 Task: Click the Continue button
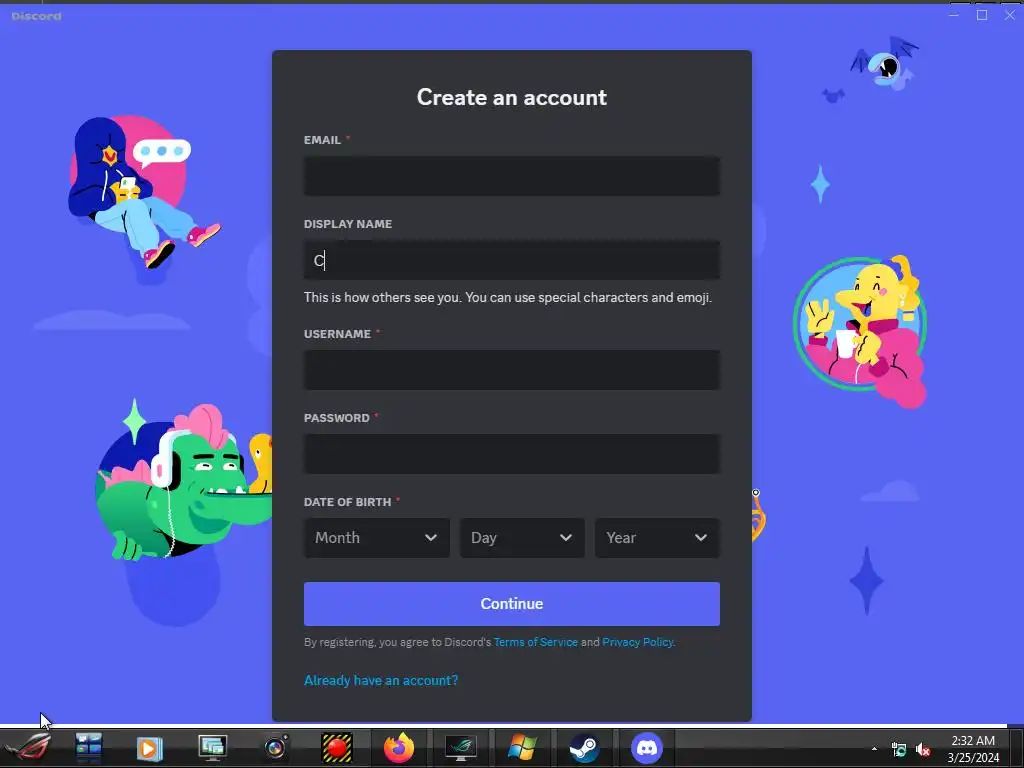pos(511,603)
